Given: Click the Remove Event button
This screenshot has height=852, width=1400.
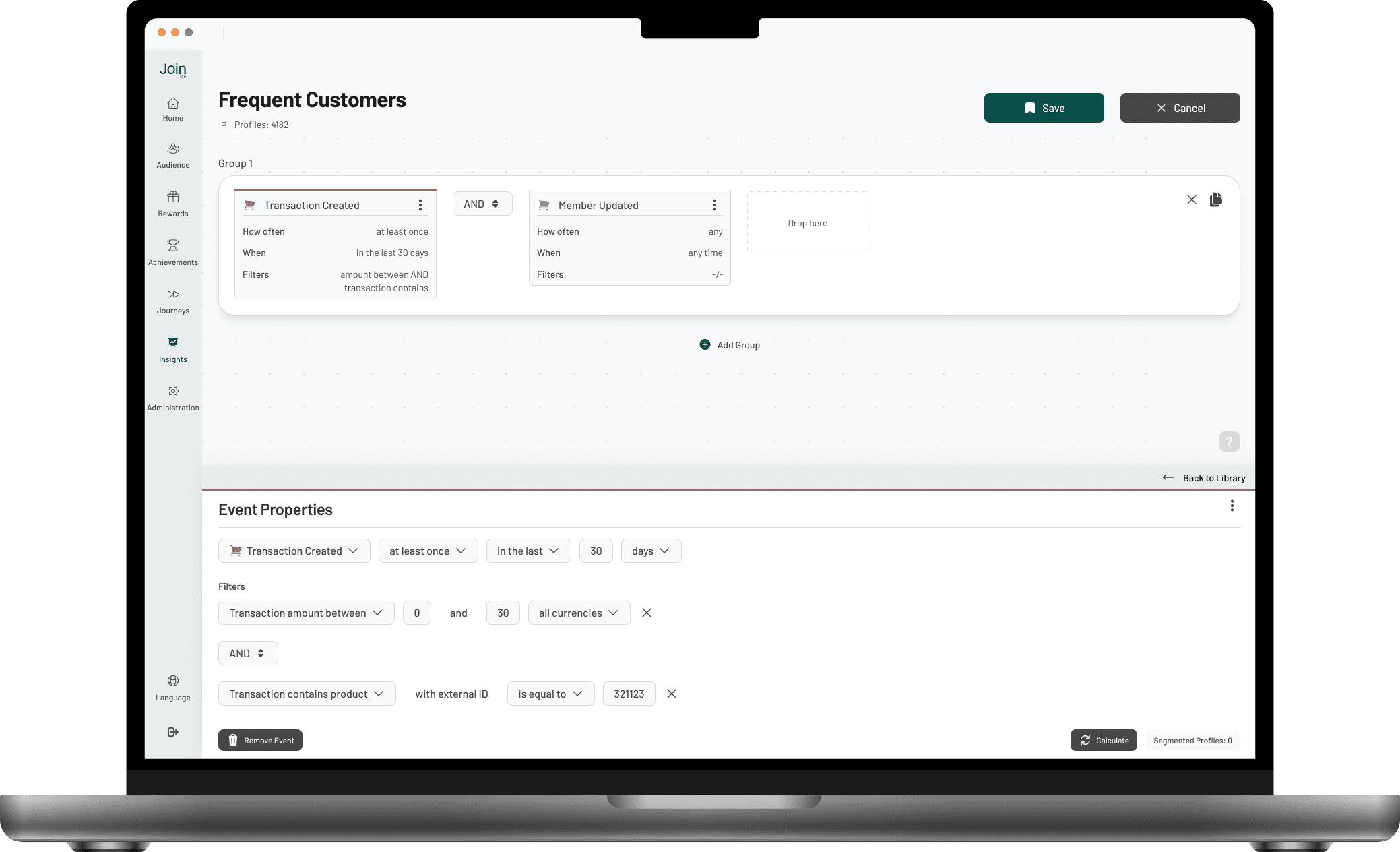Looking at the screenshot, I should click(x=260, y=740).
